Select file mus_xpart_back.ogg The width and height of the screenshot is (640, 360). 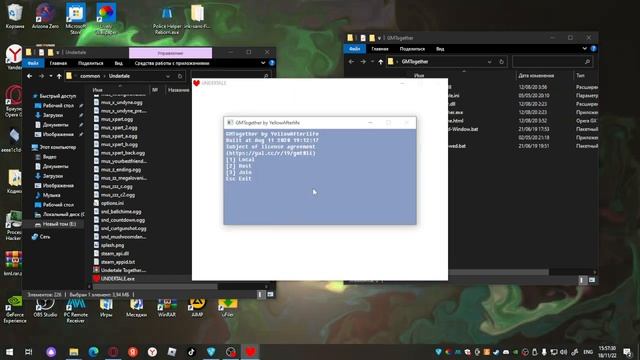click(x=122, y=153)
